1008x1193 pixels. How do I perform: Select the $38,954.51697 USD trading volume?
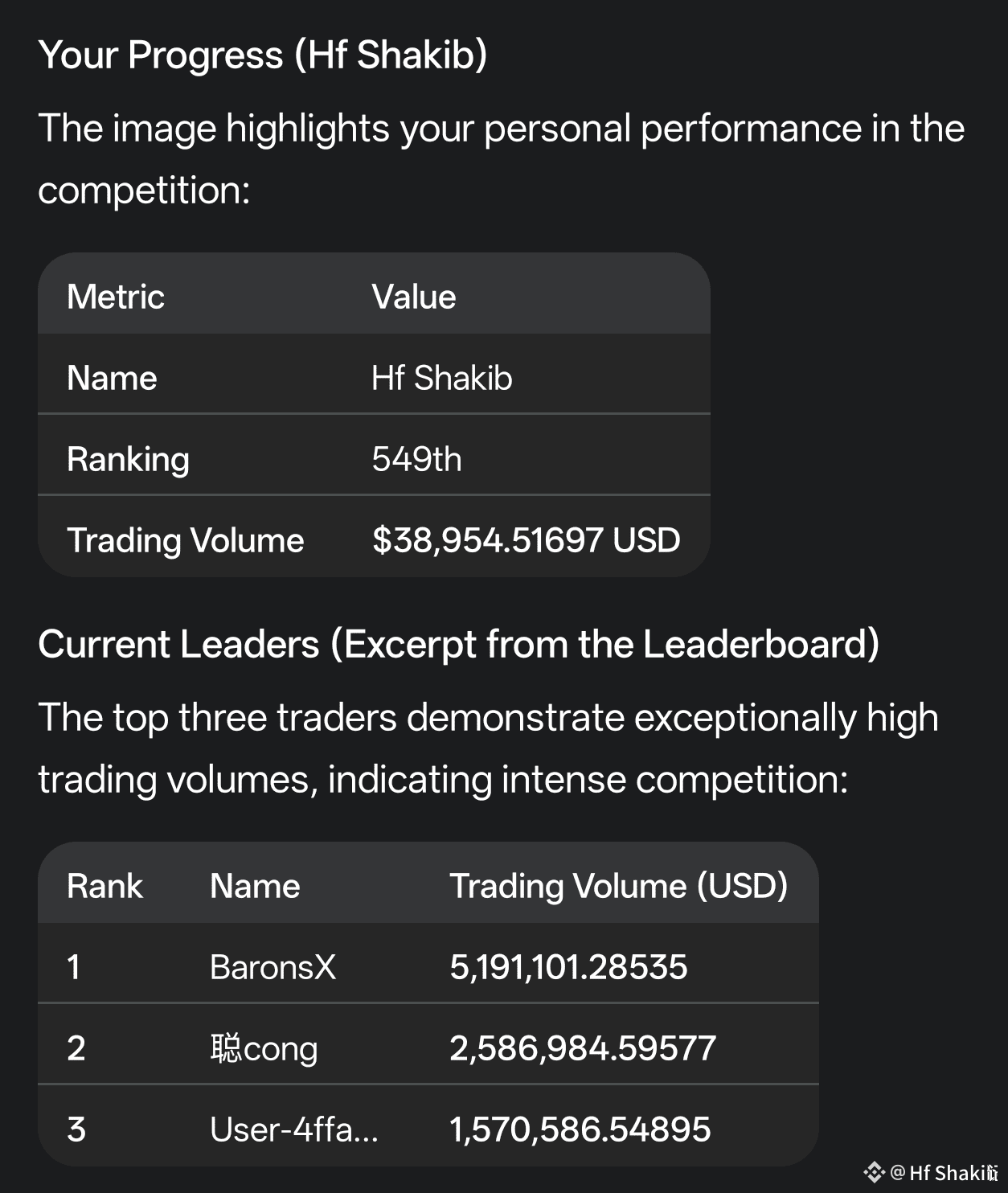[526, 540]
